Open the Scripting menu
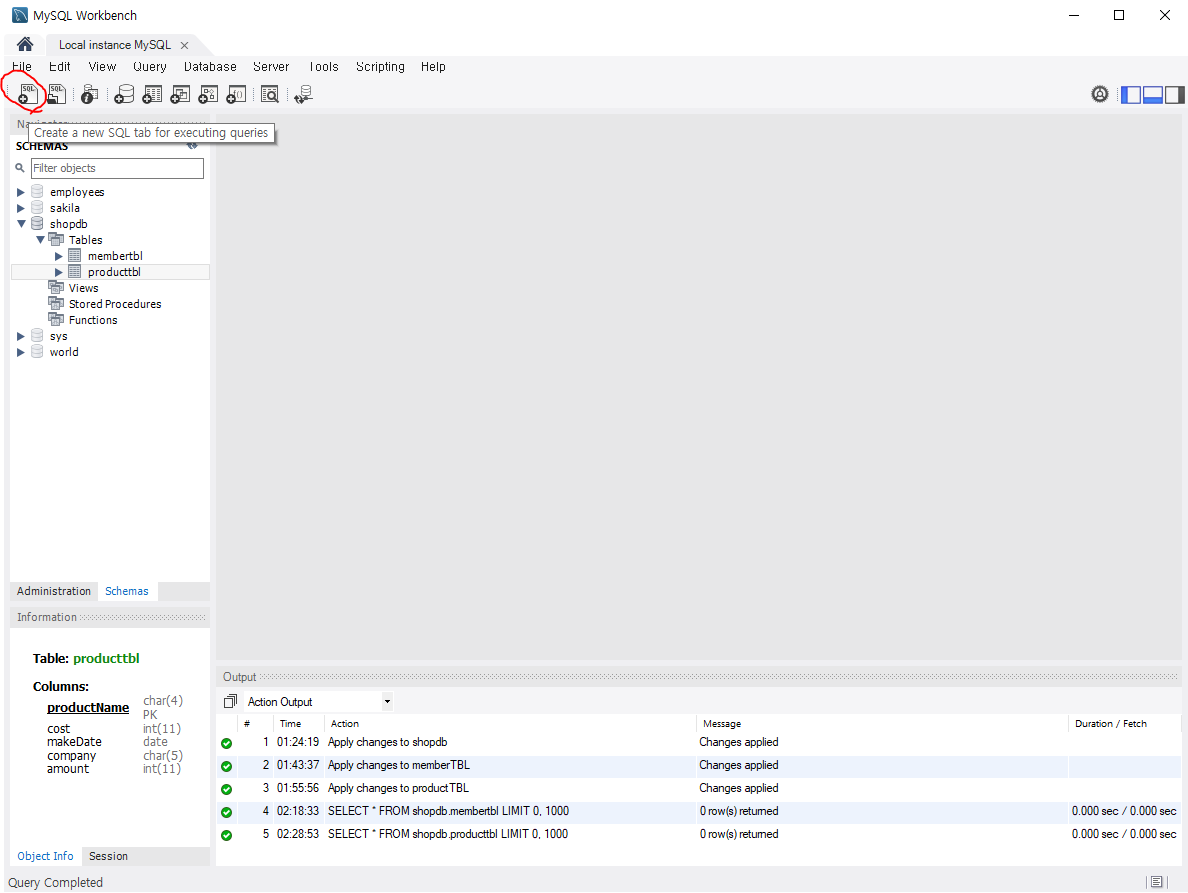The height and width of the screenshot is (893, 1188). click(380, 67)
